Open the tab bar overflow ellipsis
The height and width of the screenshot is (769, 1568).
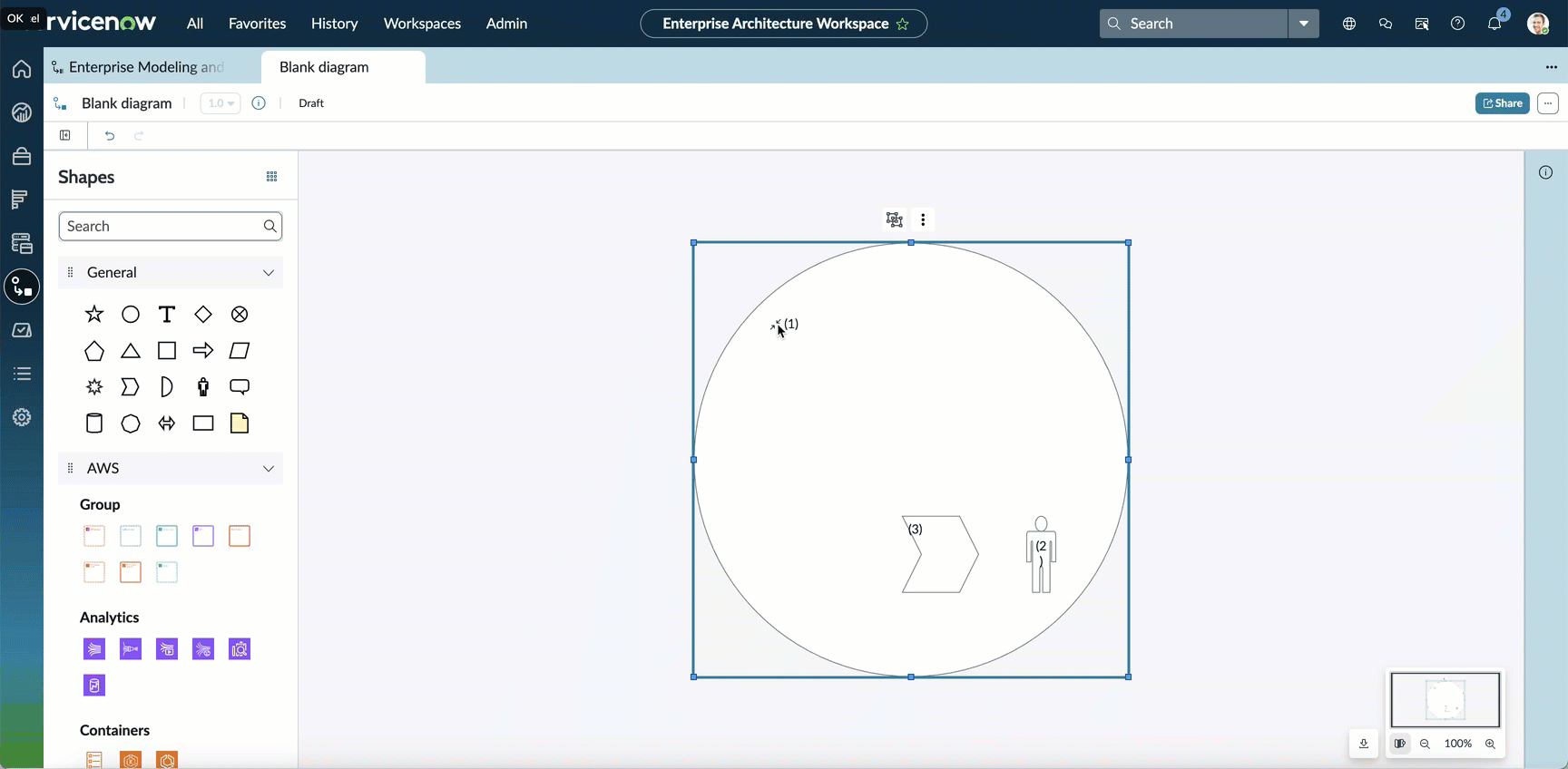point(1552,67)
